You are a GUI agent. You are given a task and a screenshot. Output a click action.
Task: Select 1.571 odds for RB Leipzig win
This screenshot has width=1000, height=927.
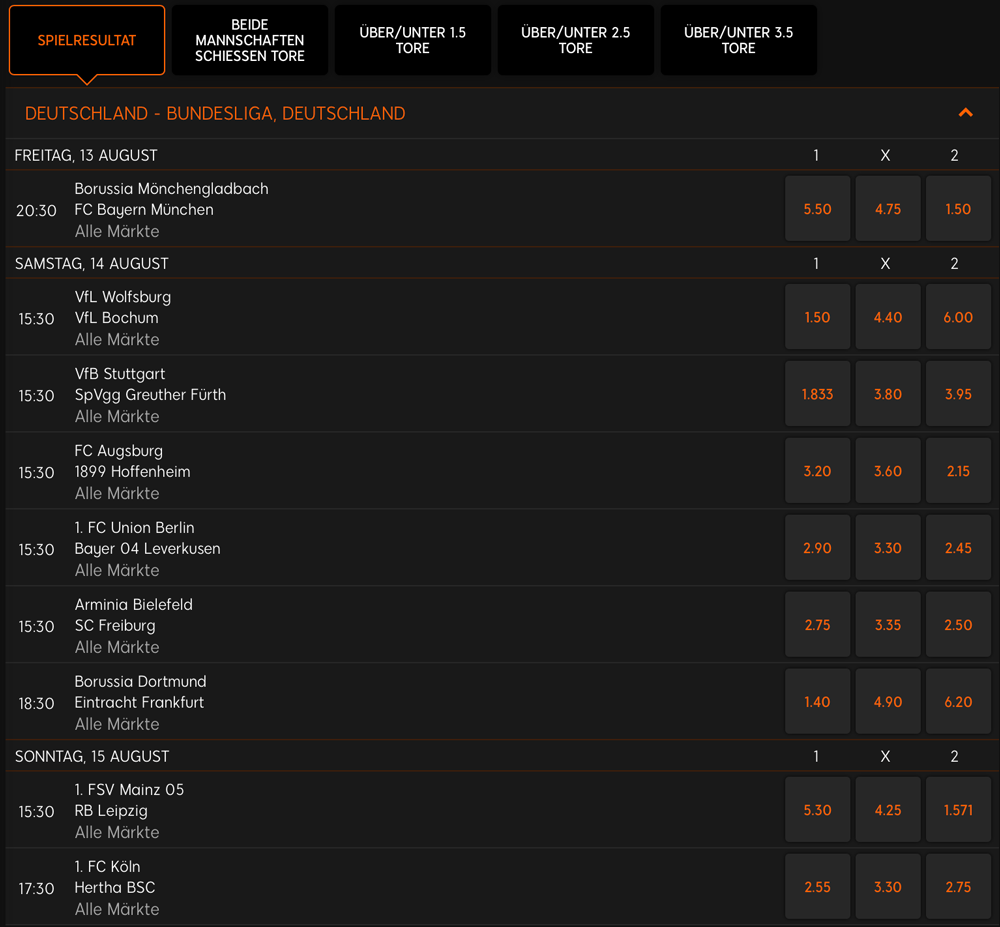coord(958,810)
